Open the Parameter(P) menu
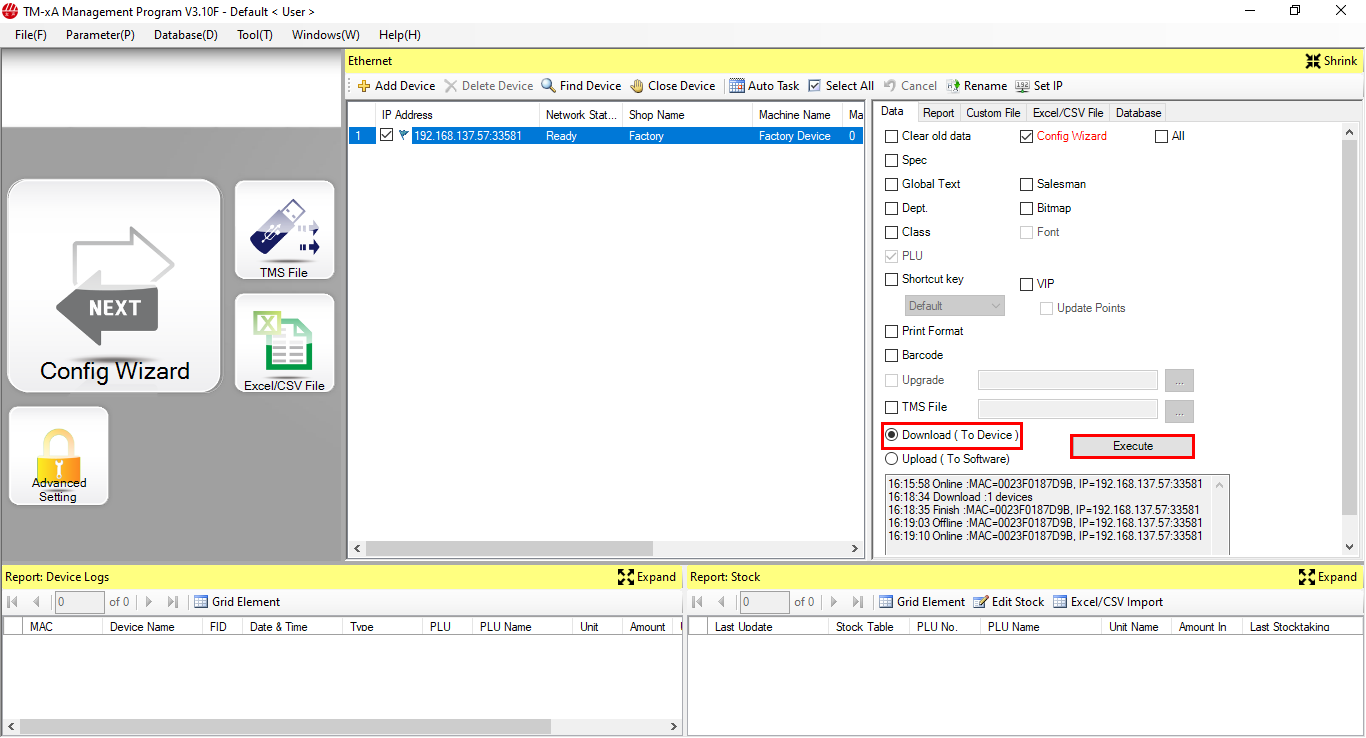The width and height of the screenshot is (1366, 738). point(100,35)
